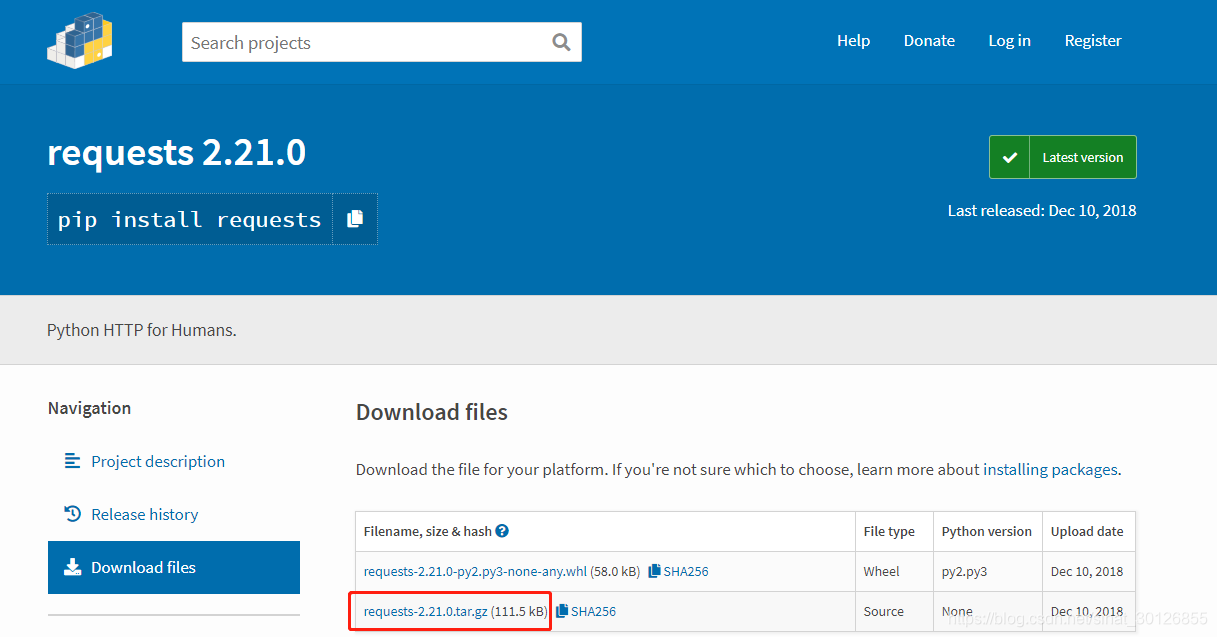1217x637 pixels.
Task: Click 'Last released: Dec 10, 2018' text
Action: point(1042,210)
